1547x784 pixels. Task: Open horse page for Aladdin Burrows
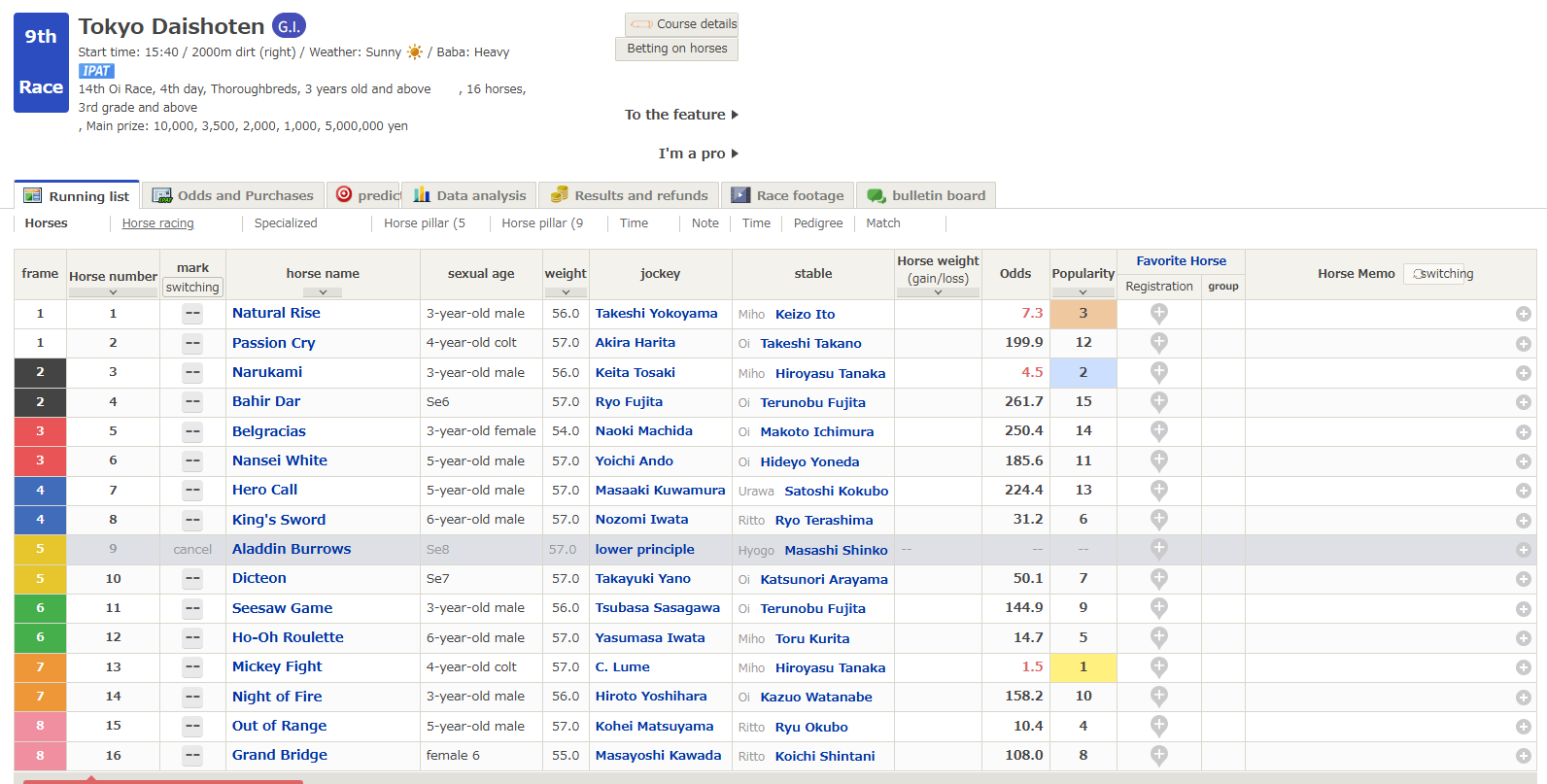click(x=292, y=549)
